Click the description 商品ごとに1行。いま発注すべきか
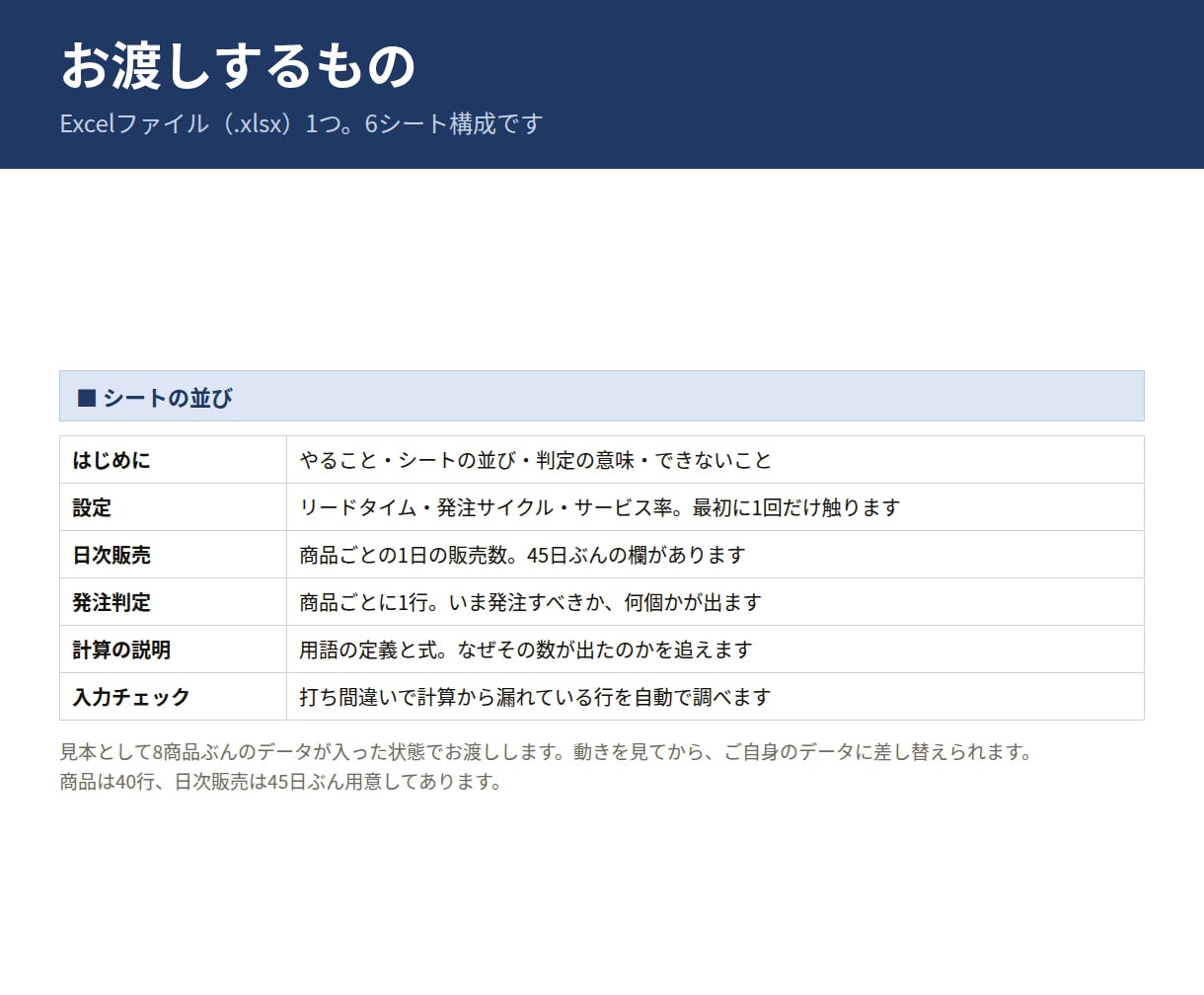This screenshot has height=995, width=1204. click(x=531, y=603)
